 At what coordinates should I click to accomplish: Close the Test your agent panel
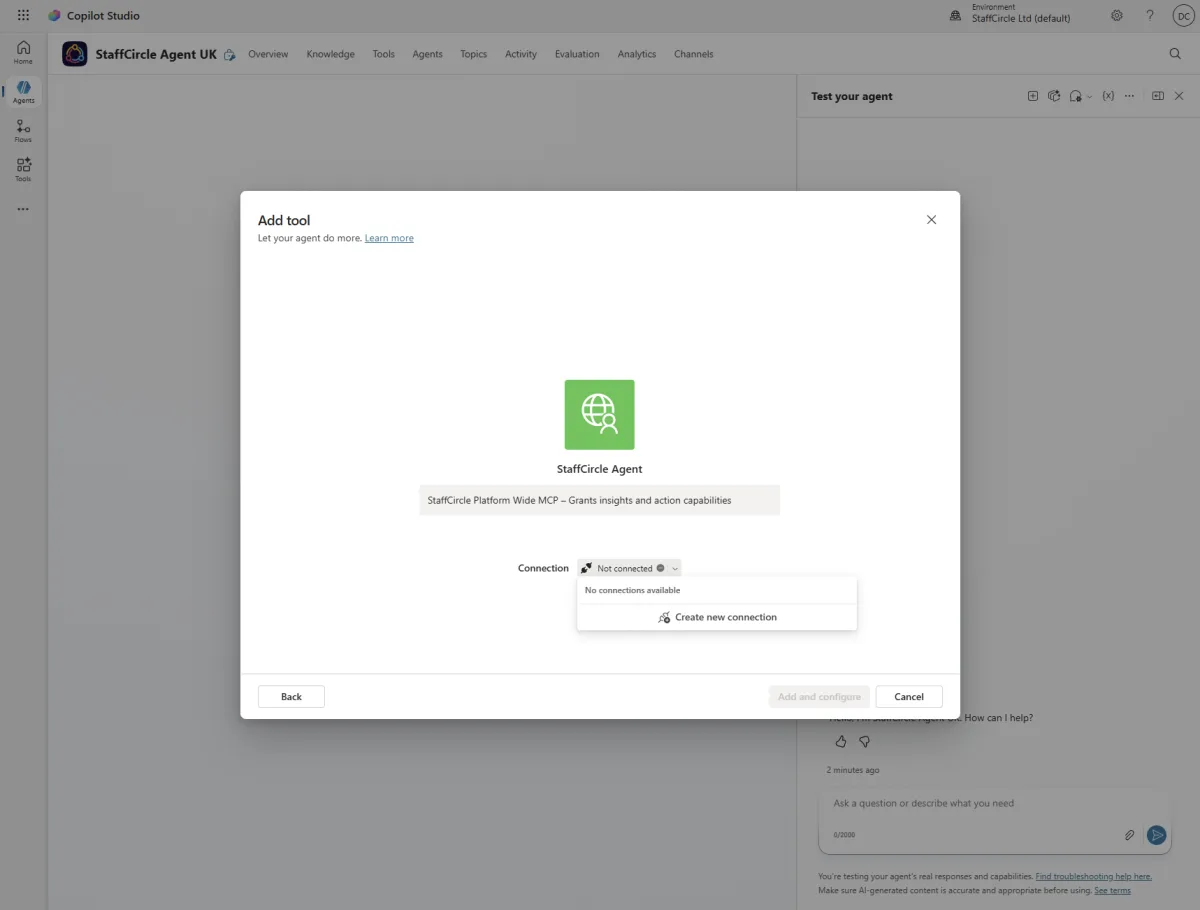pos(1179,96)
